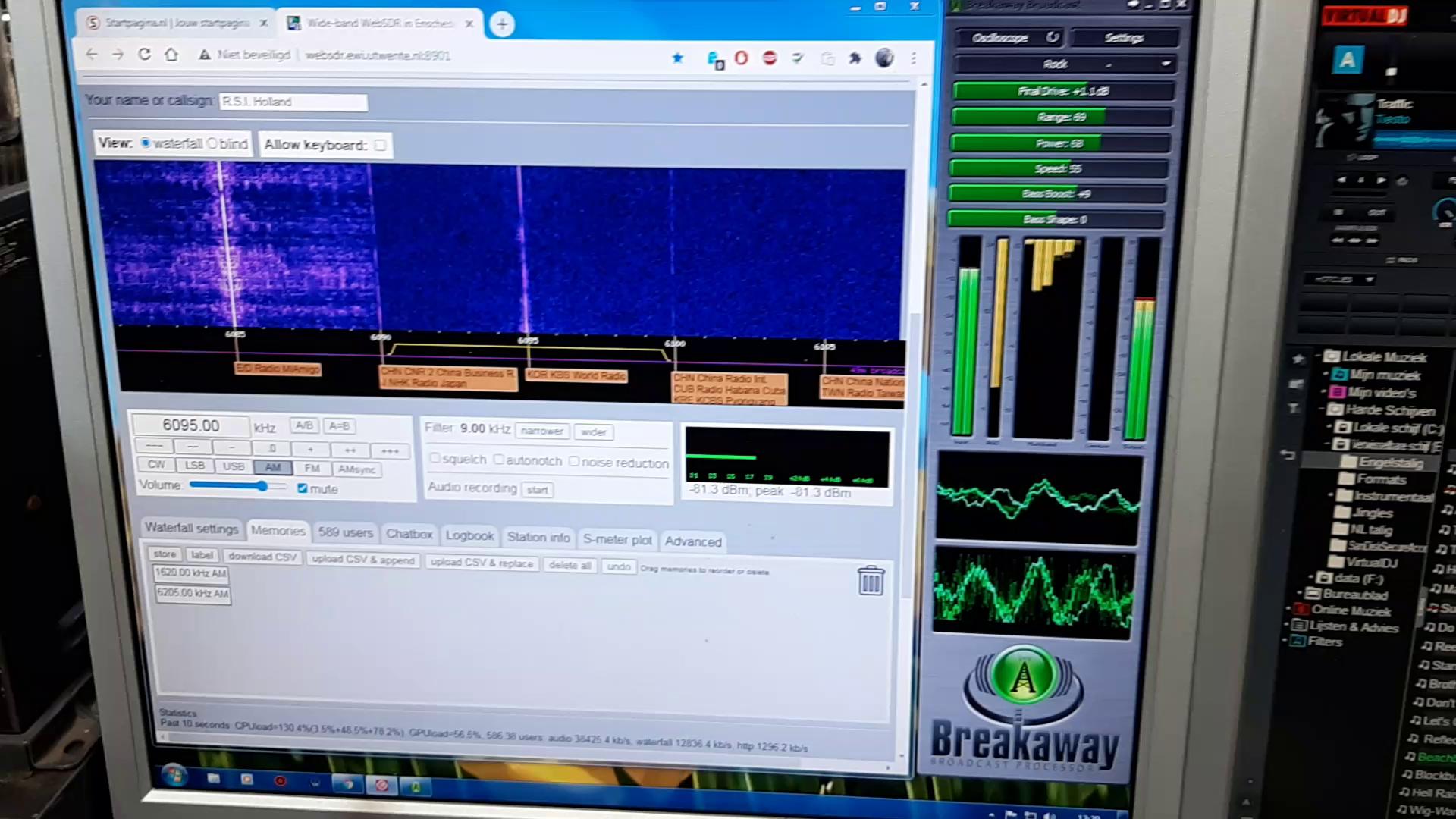The width and height of the screenshot is (1456, 819).
Task: Expand the Lokale Muziek folder tree
Action: point(1319,356)
